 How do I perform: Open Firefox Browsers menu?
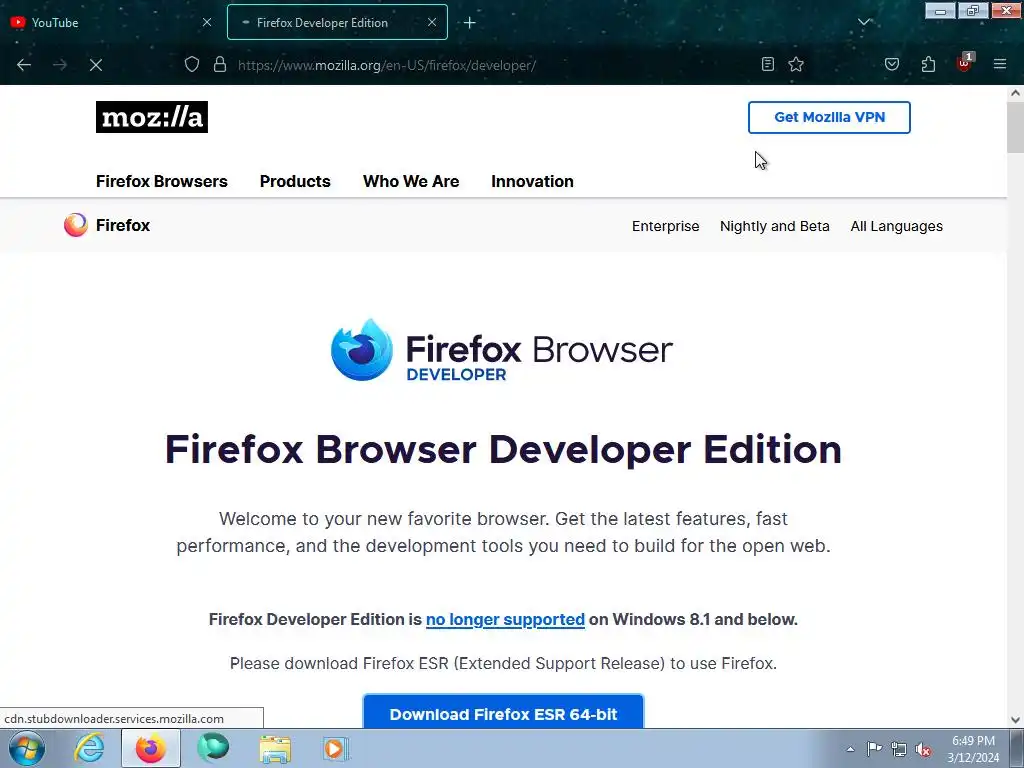[162, 182]
